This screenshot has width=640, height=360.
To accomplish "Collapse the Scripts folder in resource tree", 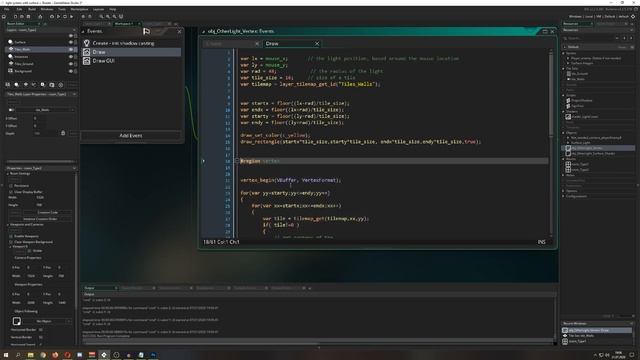I will [564, 95].
